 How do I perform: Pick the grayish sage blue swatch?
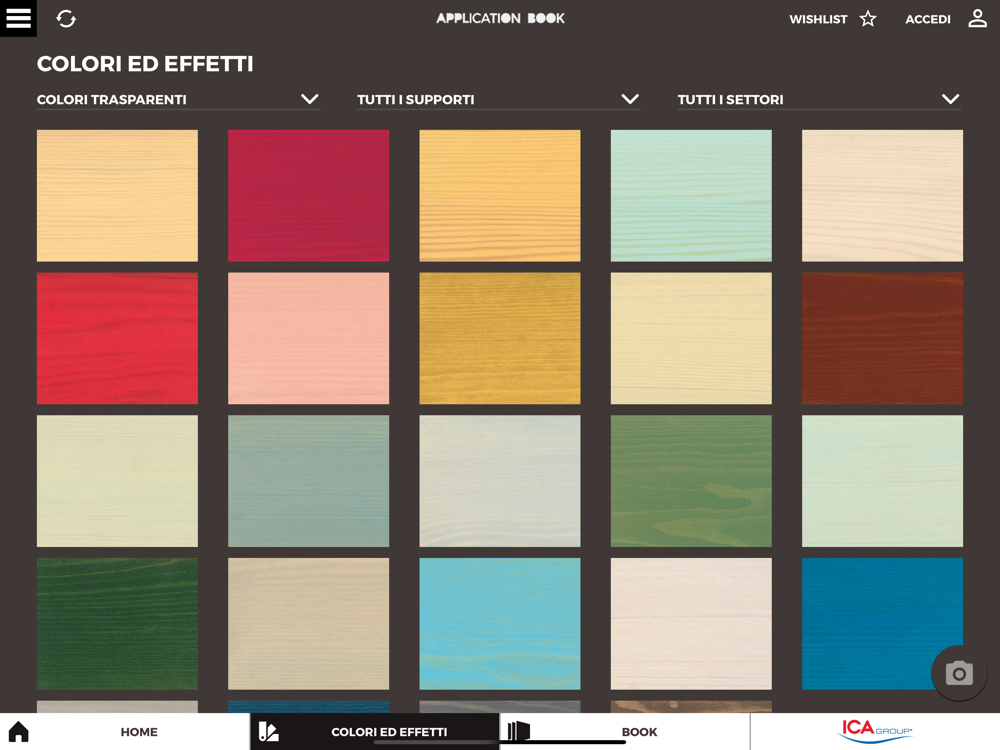tap(309, 482)
